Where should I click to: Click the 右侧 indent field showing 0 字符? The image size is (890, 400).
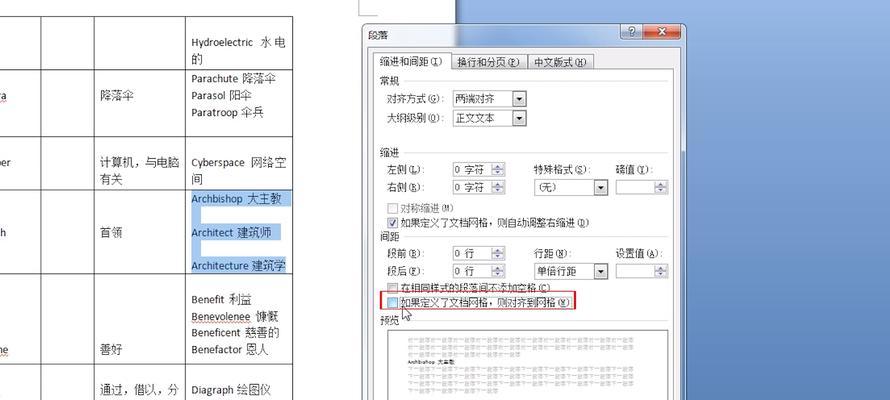pyautogui.click(x=472, y=187)
